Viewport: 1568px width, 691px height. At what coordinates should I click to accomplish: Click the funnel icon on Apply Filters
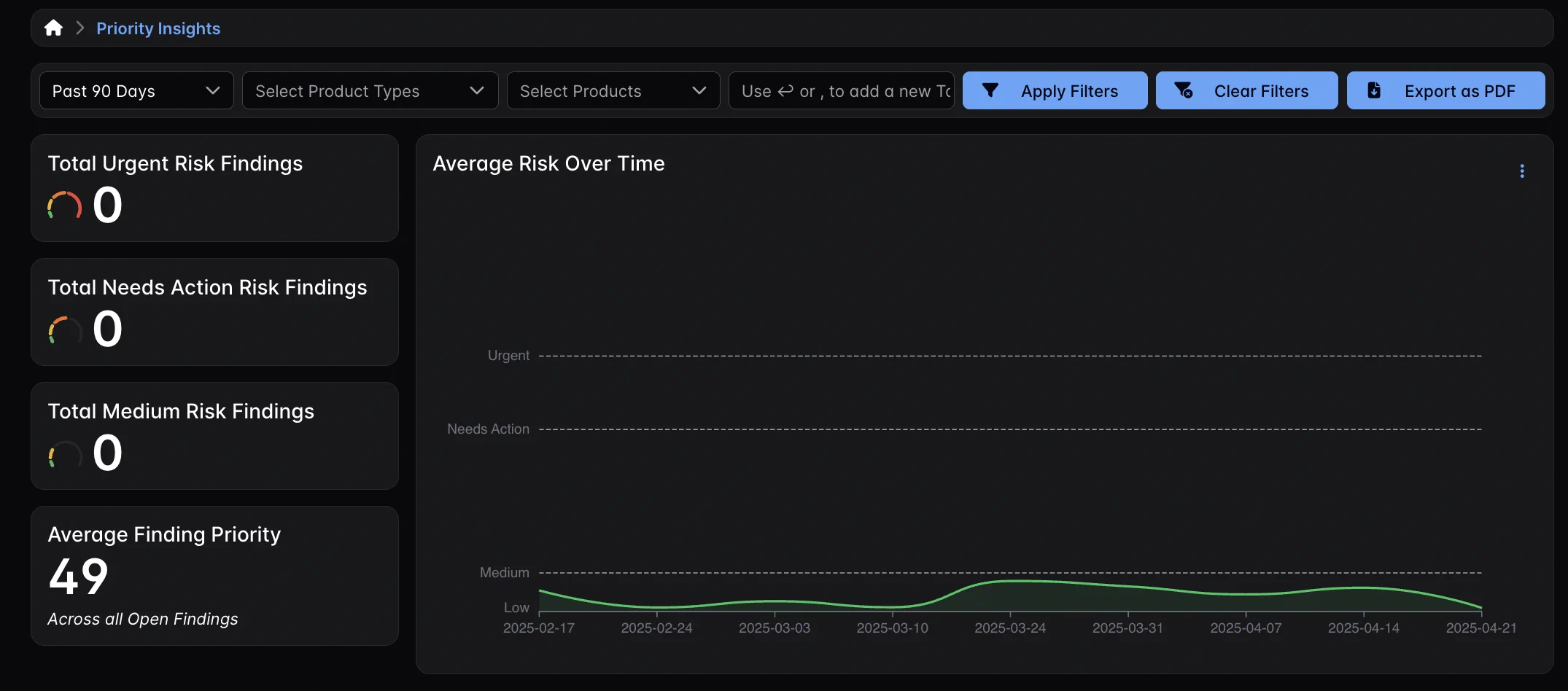990,90
